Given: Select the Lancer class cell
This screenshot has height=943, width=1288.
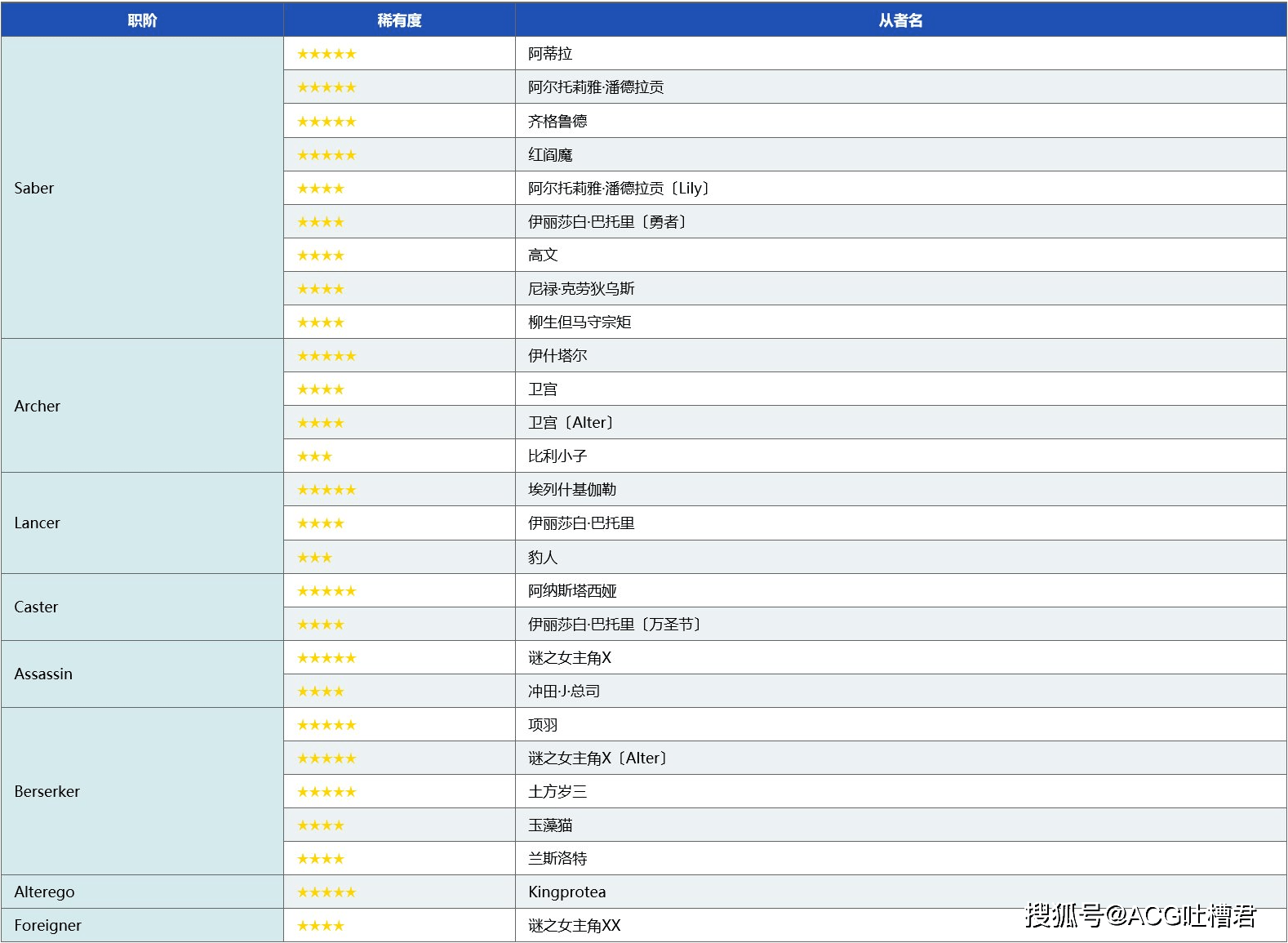Looking at the screenshot, I should pos(142,523).
